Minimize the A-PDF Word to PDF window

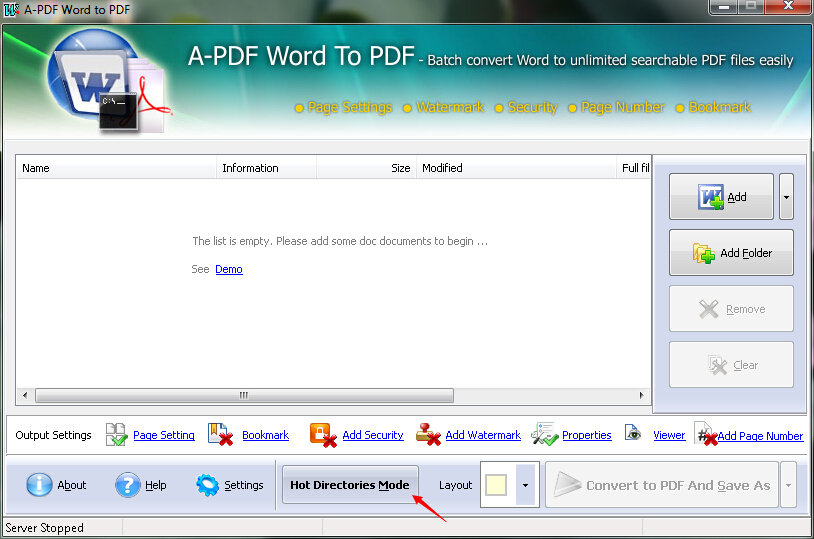(724, 7)
